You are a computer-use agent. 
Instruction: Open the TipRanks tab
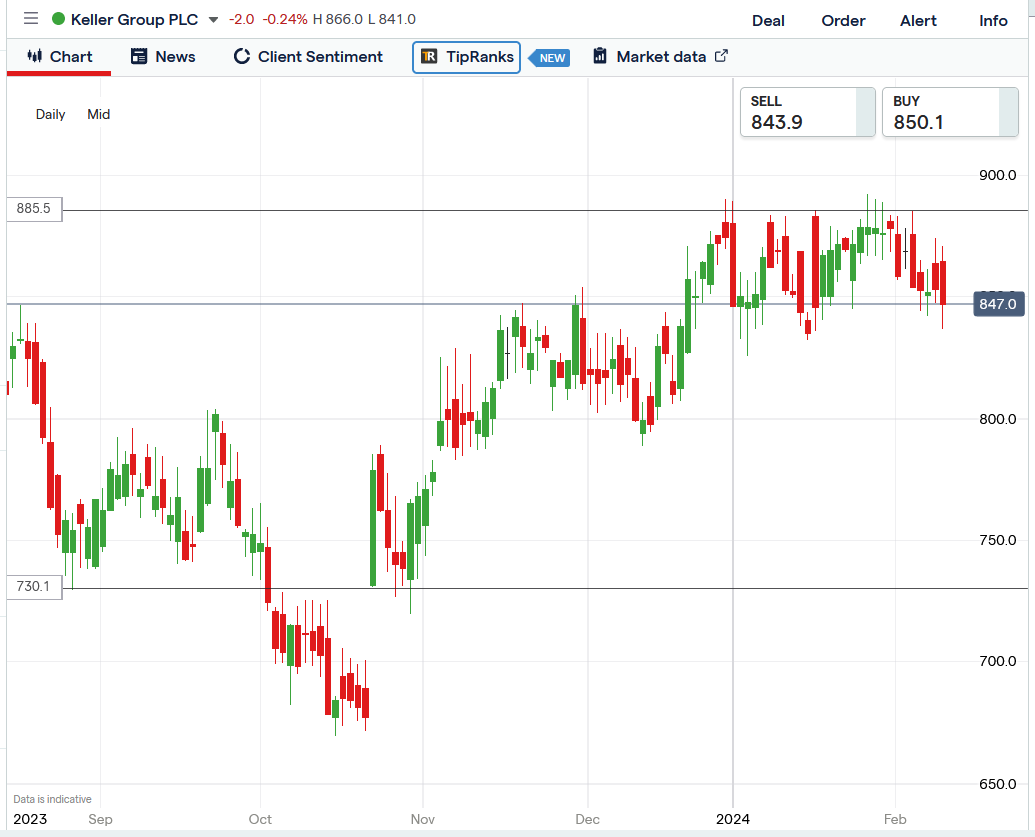coord(467,57)
